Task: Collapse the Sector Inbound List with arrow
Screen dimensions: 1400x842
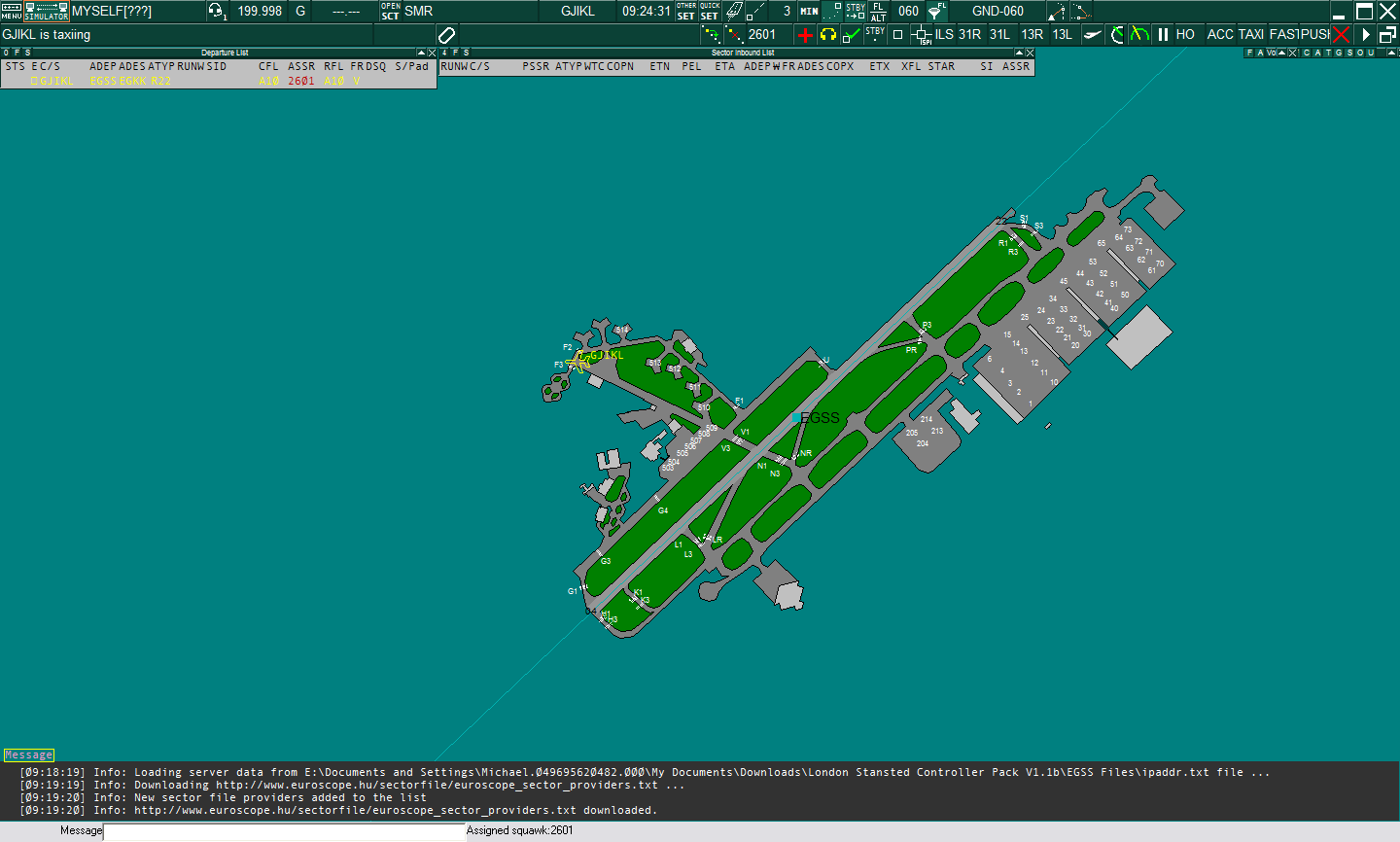Action: [x=1019, y=53]
